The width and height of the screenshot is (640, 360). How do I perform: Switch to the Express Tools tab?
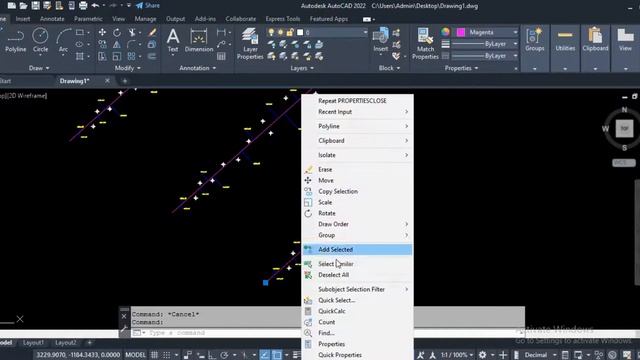click(x=283, y=19)
